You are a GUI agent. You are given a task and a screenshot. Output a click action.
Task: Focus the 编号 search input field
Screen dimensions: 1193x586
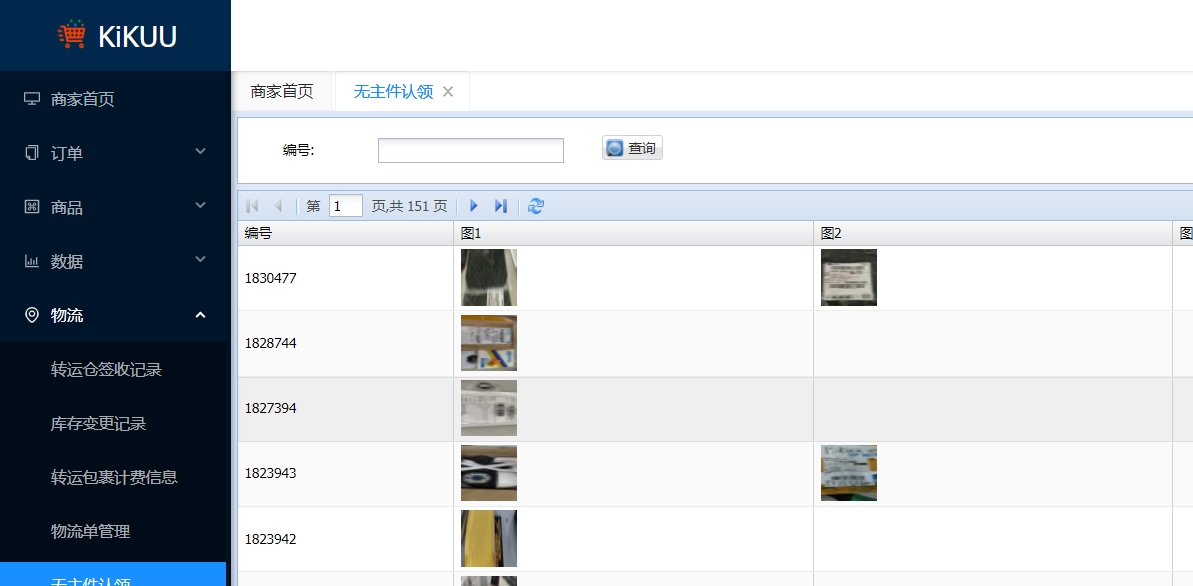click(x=471, y=151)
